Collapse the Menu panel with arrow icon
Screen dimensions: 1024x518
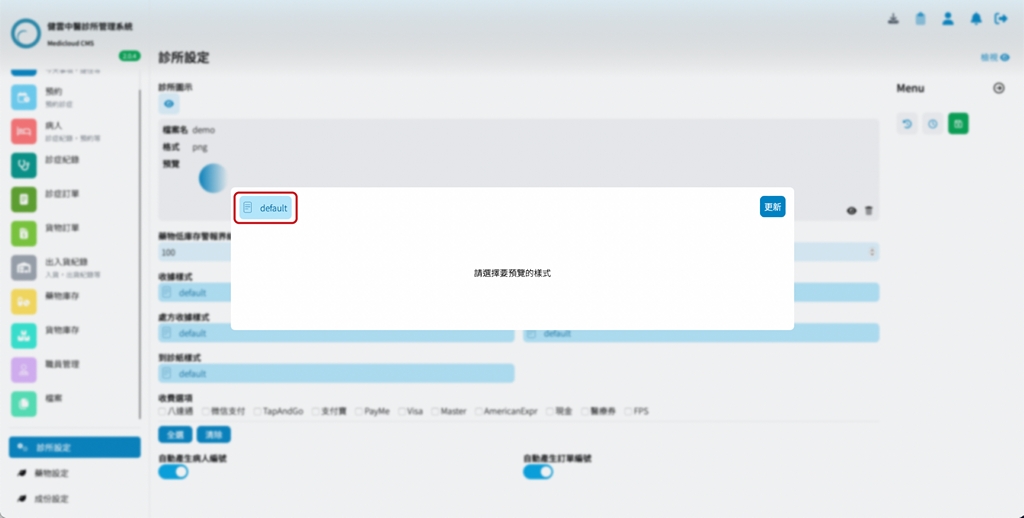[x=998, y=88]
